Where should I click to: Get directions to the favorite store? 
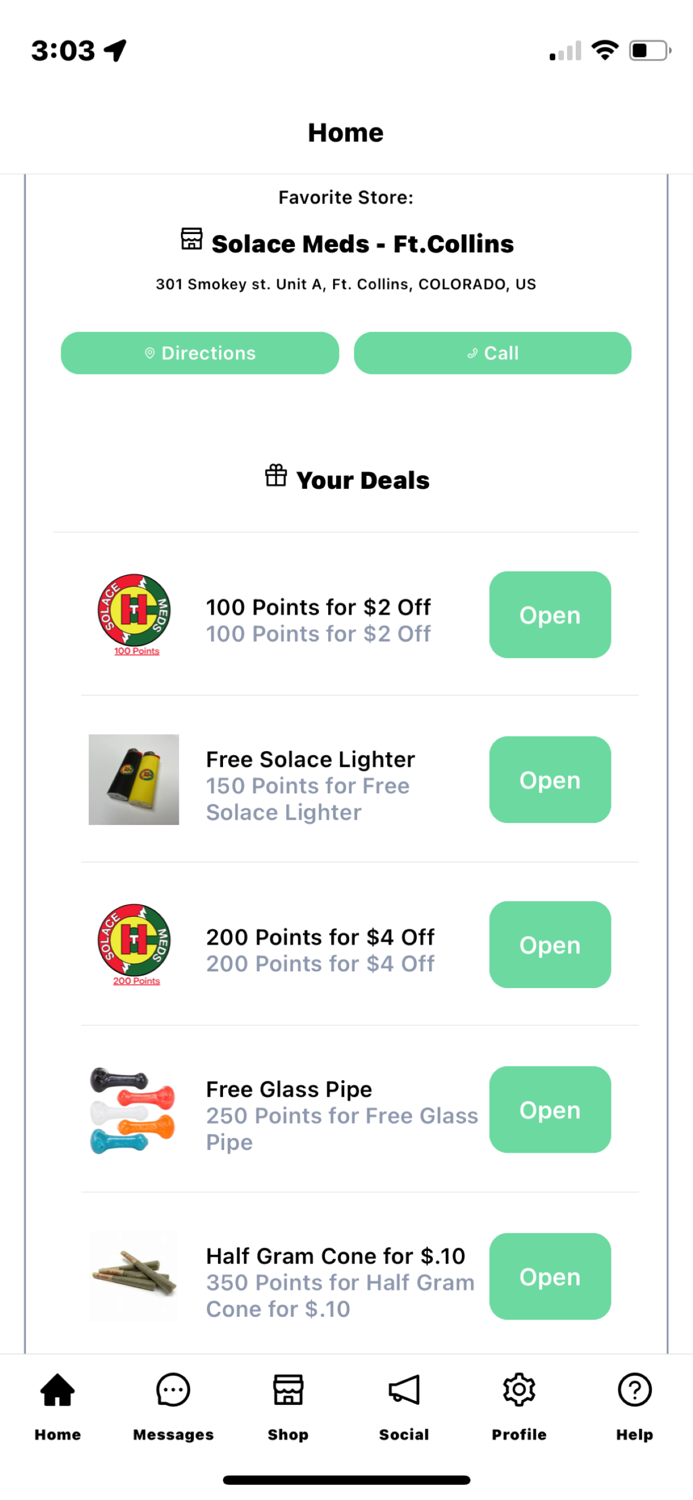(x=199, y=353)
